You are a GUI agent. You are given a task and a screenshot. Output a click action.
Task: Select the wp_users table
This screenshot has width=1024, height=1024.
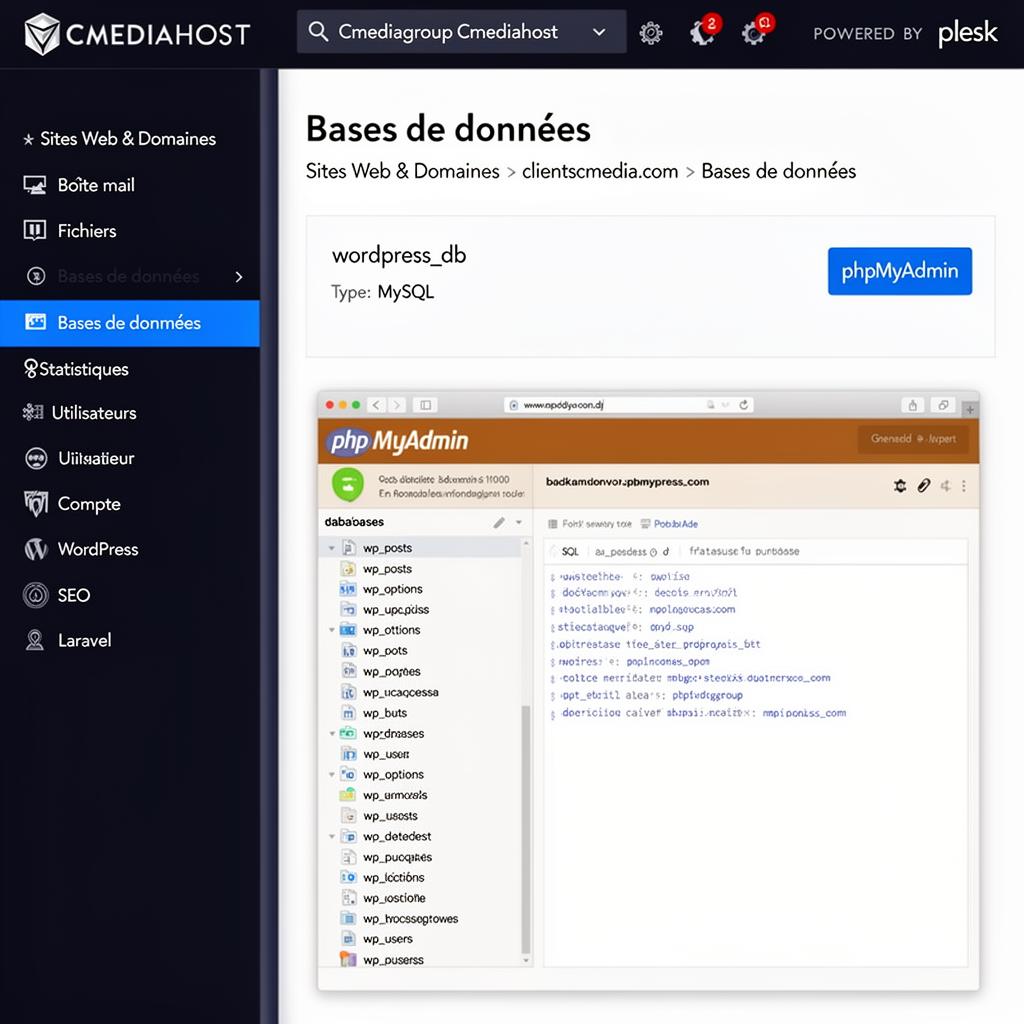click(x=388, y=939)
